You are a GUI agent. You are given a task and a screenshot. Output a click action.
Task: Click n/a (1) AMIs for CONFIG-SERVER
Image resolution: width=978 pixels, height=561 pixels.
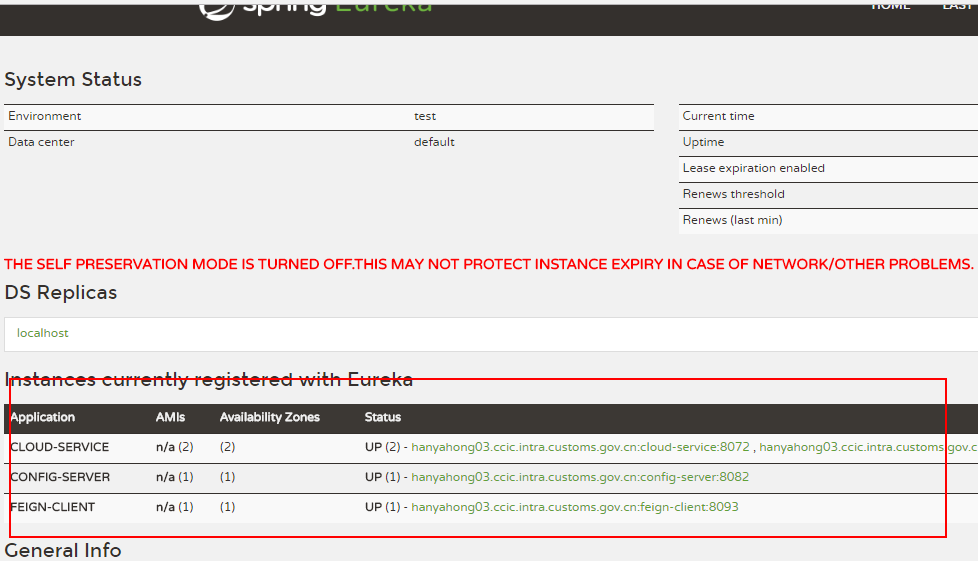click(175, 477)
